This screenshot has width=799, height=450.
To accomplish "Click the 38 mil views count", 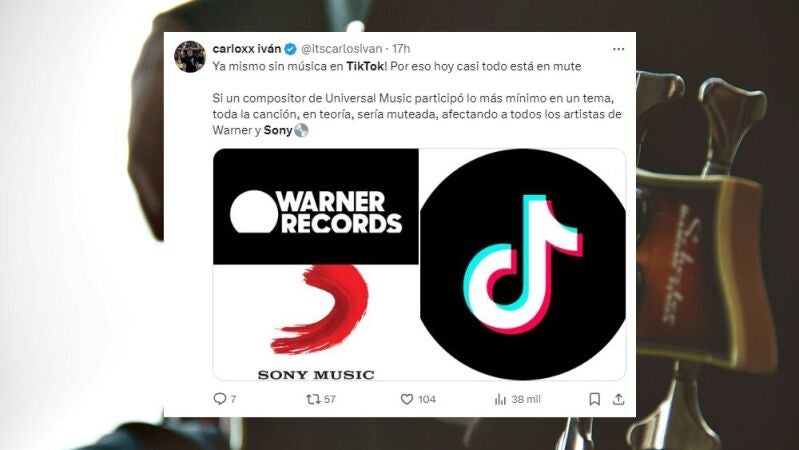I will (526, 399).
